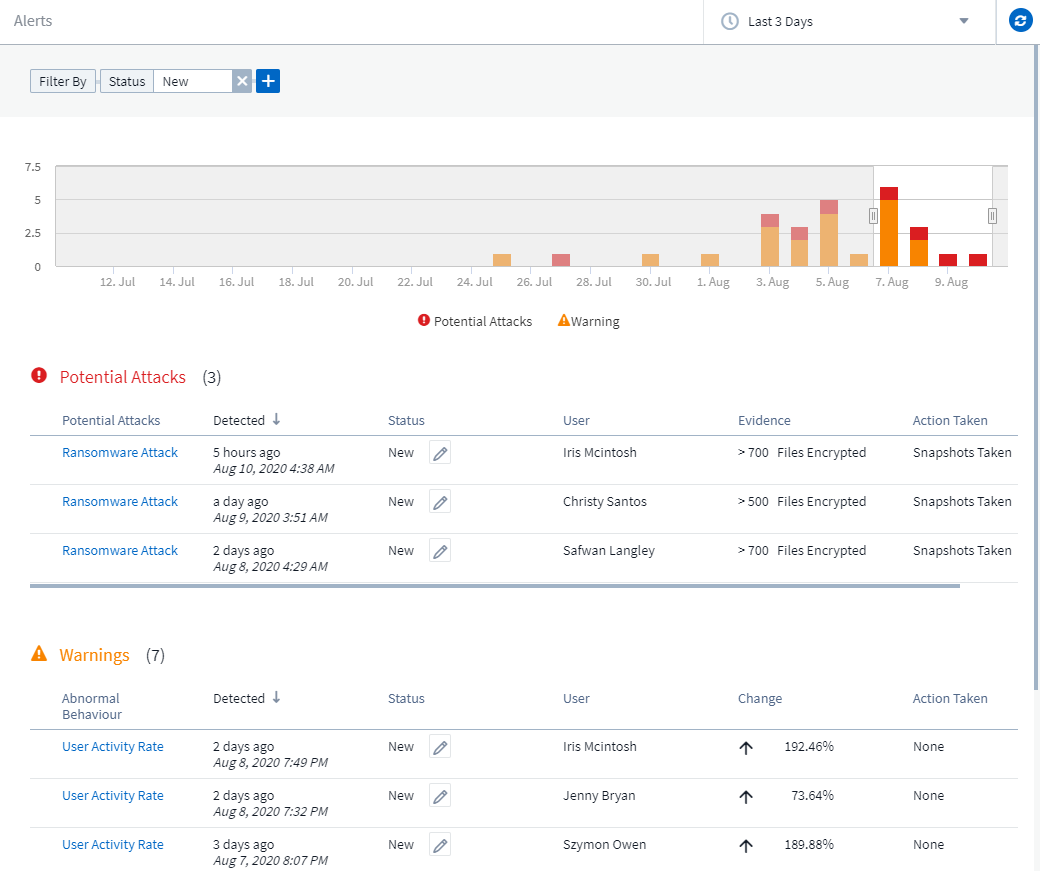1040x871 pixels.
Task: Click the right chart range handle
Action: click(992, 215)
